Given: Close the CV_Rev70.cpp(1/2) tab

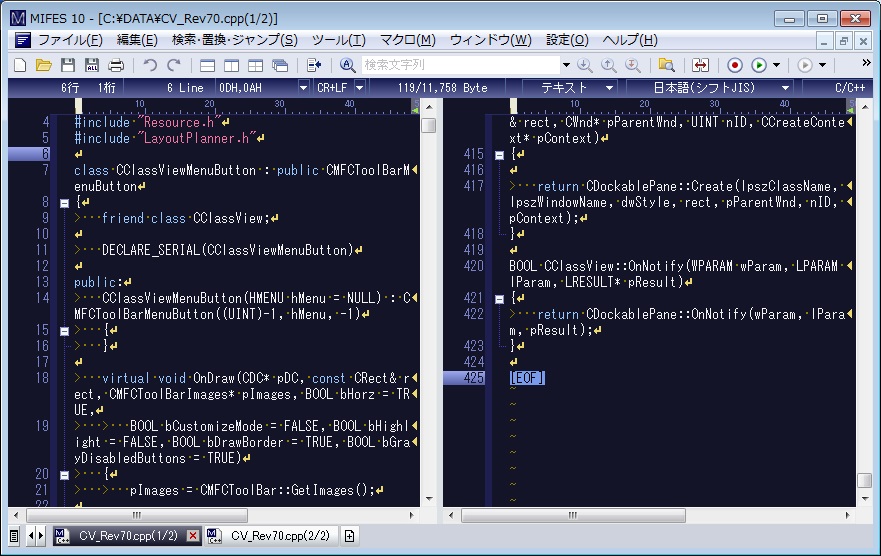Looking at the screenshot, I should pyautogui.click(x=193, y=536).
